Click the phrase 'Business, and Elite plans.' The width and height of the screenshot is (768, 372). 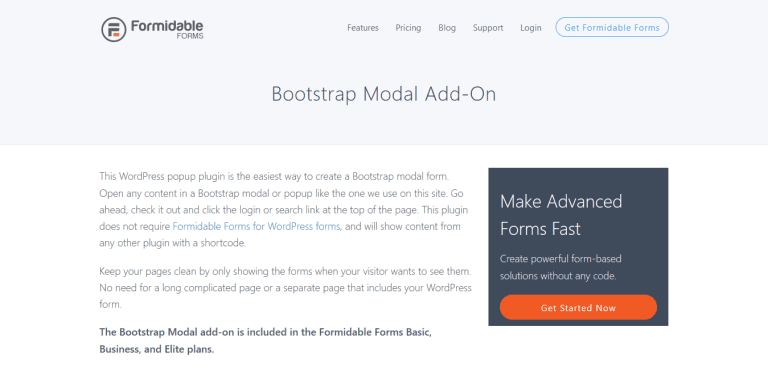click(x=157, y=349)
